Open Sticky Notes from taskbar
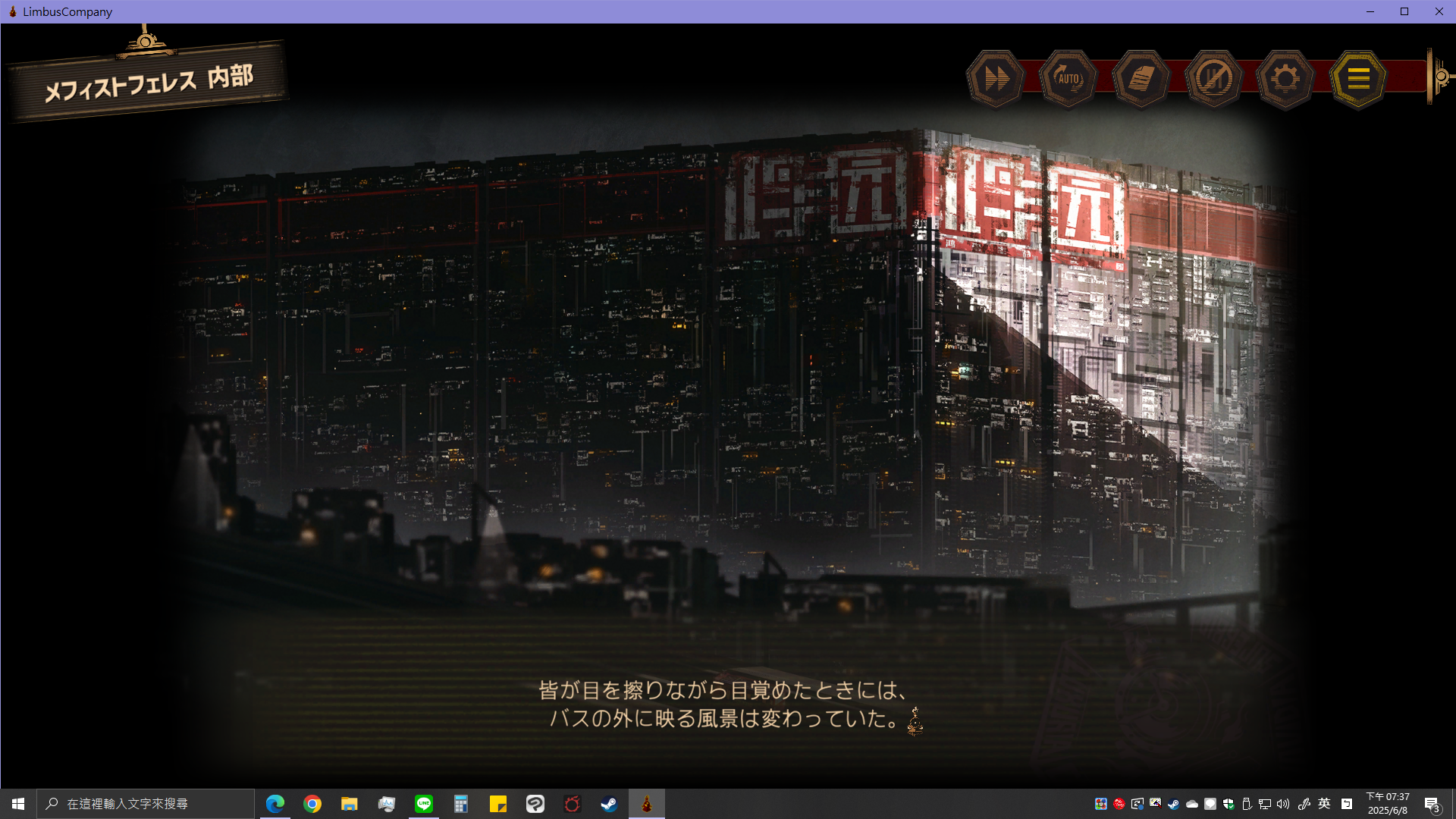Viewport: 1456px width, 819px height. 498,804
